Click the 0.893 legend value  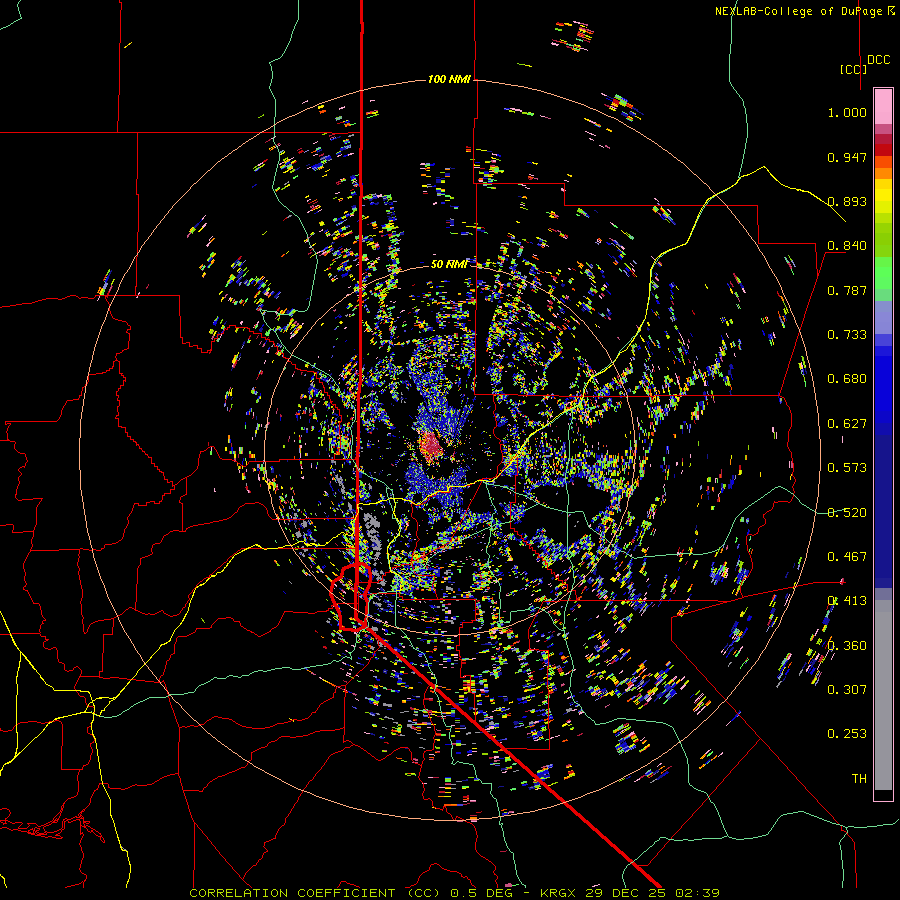point(847,201)
